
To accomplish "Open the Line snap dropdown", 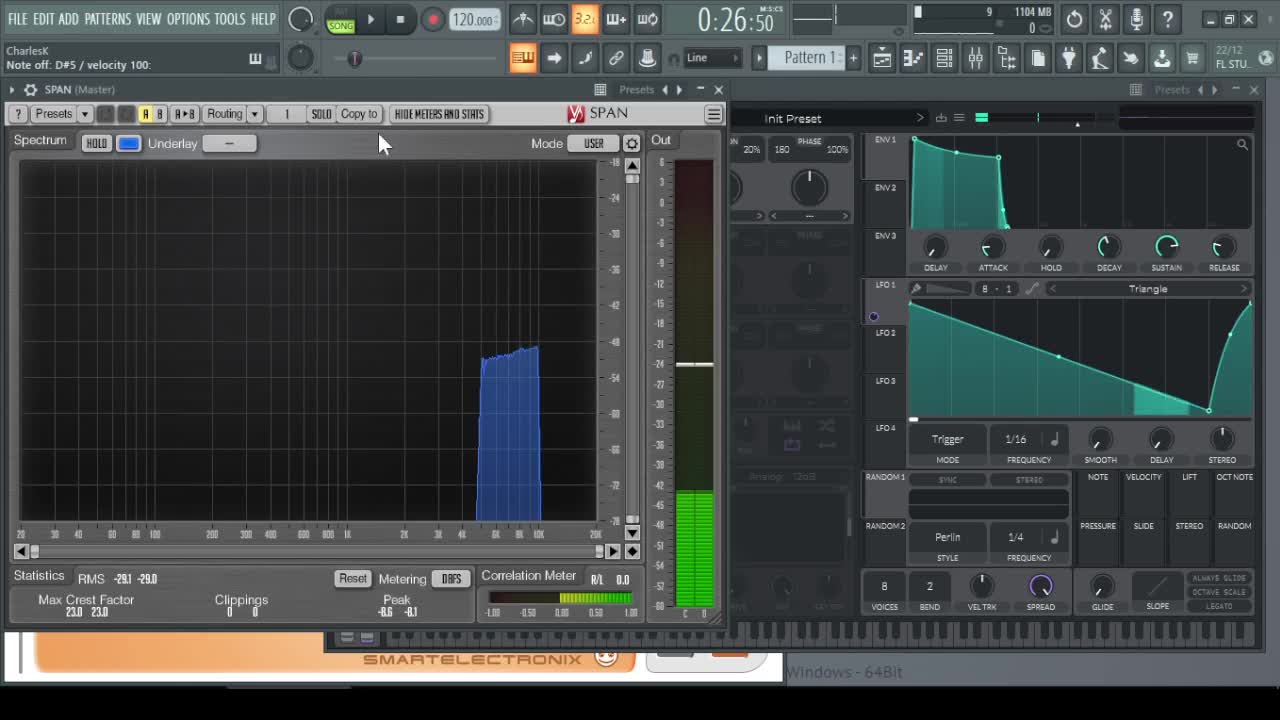I will (712, 58).
